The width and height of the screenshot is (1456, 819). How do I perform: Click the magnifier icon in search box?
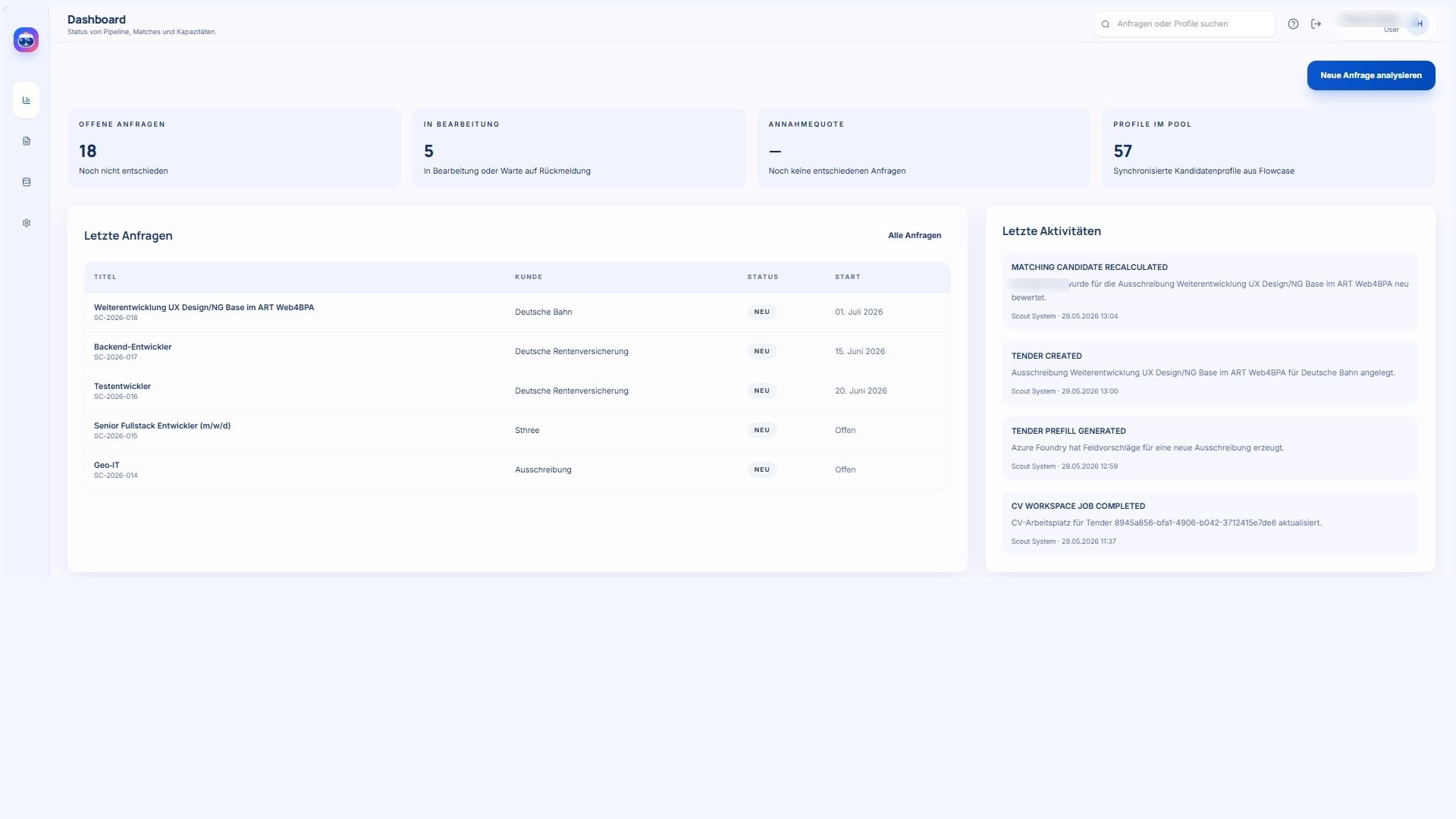coord(1106,24)
